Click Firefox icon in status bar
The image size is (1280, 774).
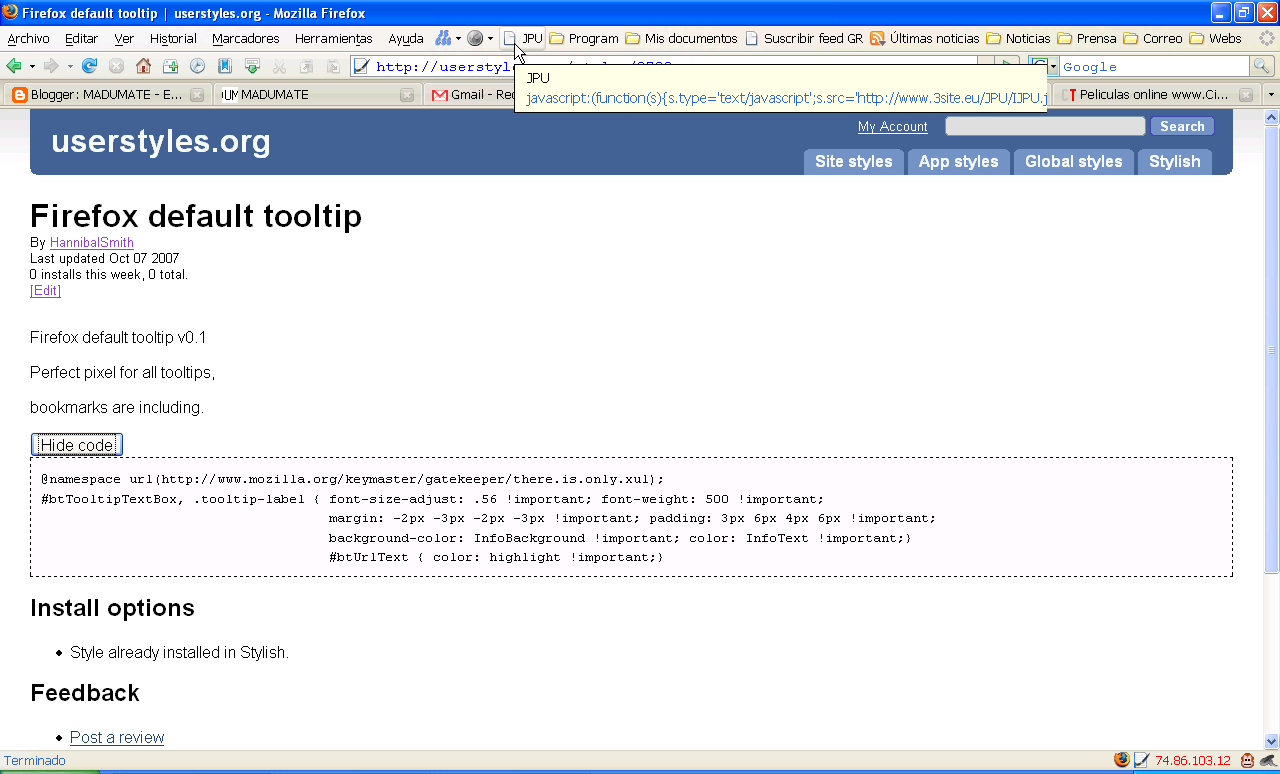(1122, 760)
